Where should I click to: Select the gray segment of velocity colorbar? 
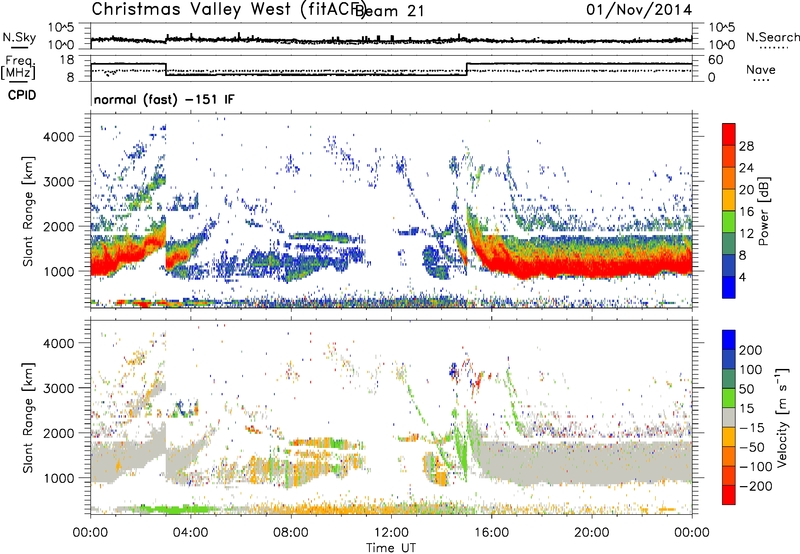coord(729,417)
